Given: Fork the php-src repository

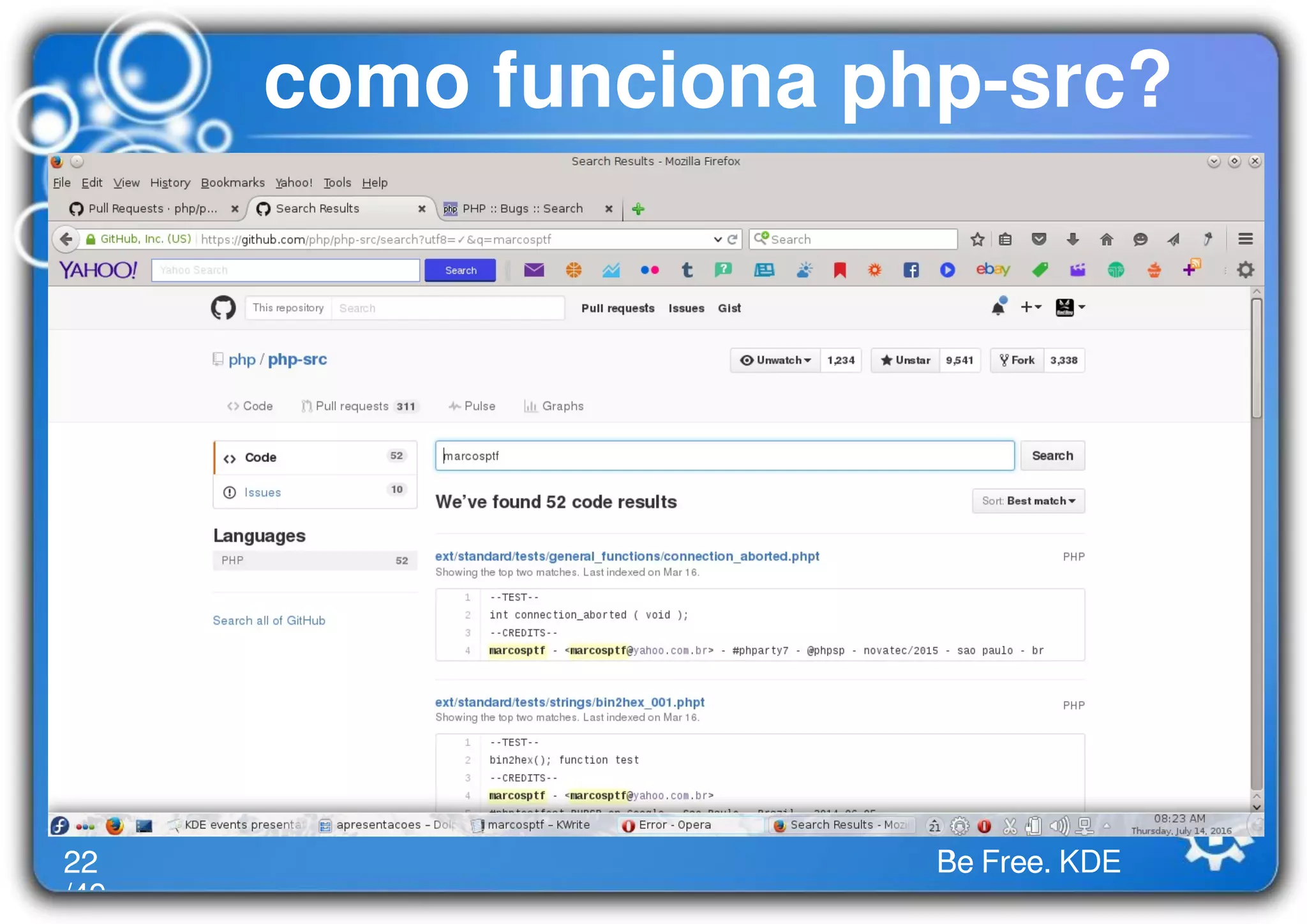Looking at the screenshot, I should click(1017, 360).
